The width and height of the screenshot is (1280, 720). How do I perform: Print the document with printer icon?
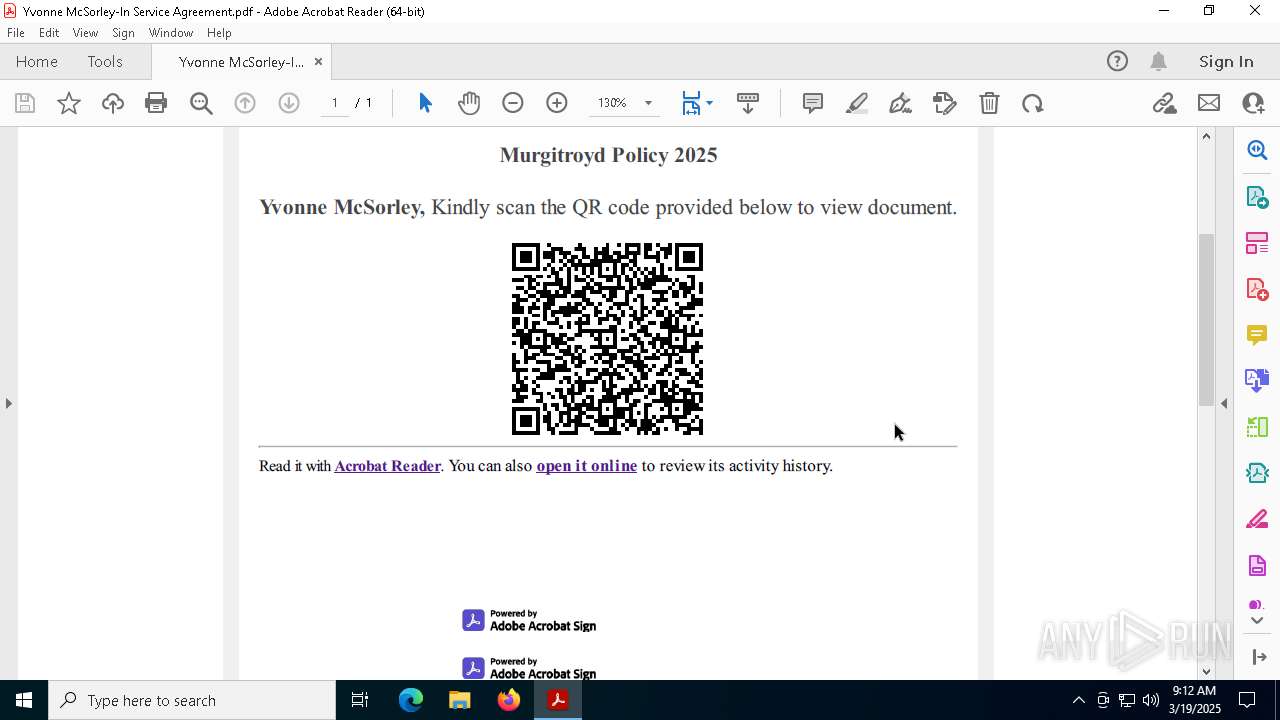156,103
